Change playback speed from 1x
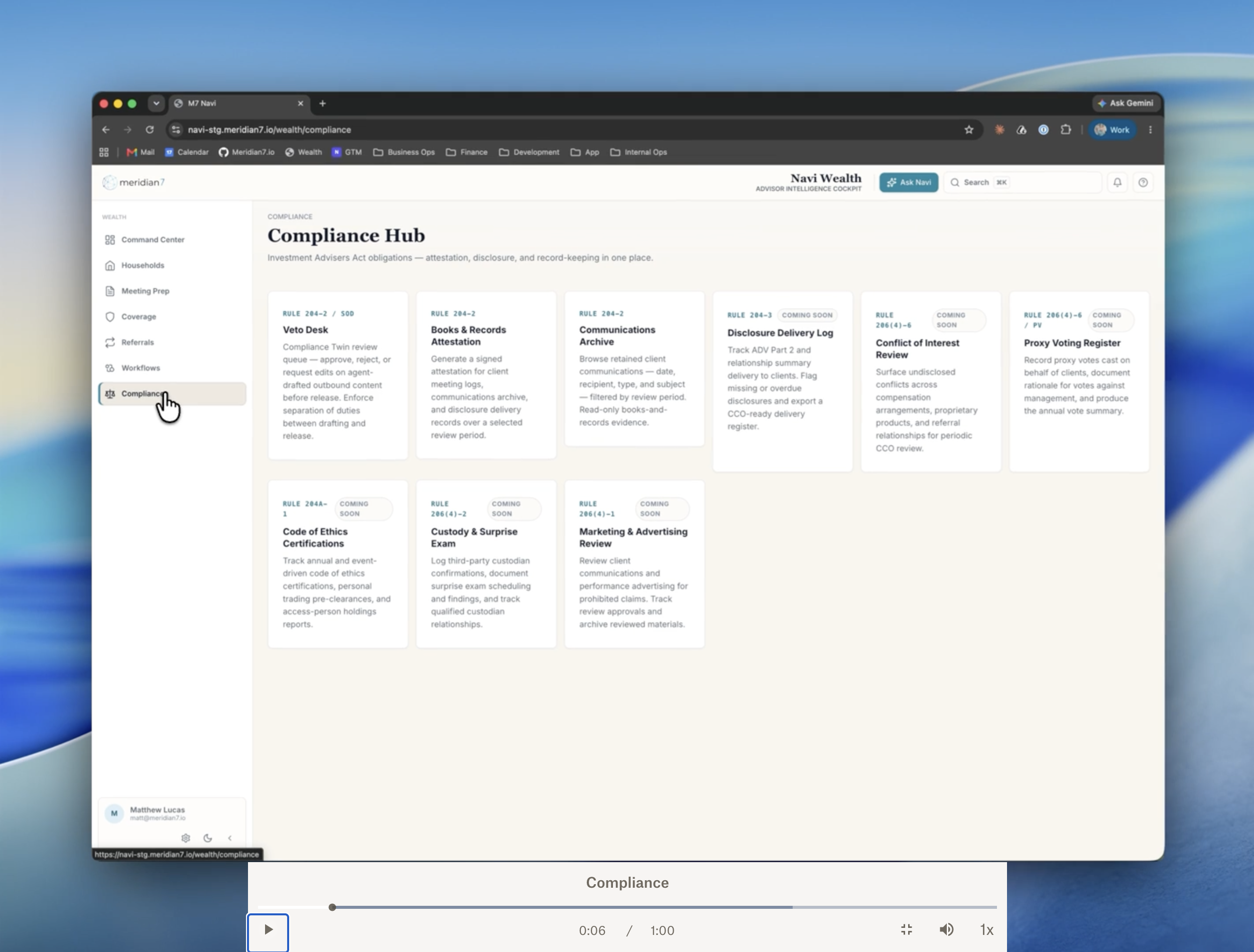1254x952 pixels. (986, 930)
